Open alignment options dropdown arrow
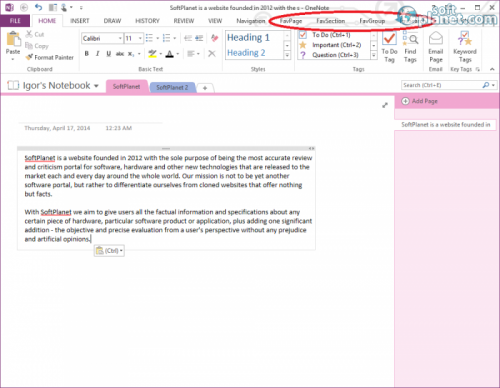 [198, 54]
